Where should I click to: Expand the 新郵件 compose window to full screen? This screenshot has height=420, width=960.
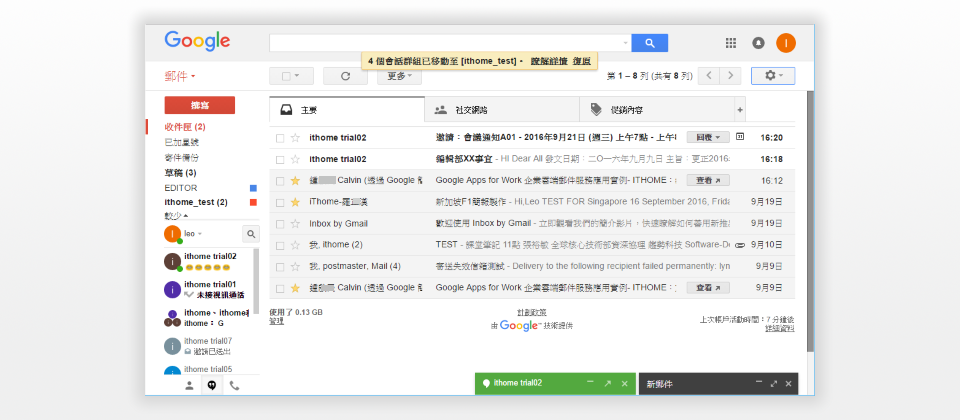(x=774, y=384)
